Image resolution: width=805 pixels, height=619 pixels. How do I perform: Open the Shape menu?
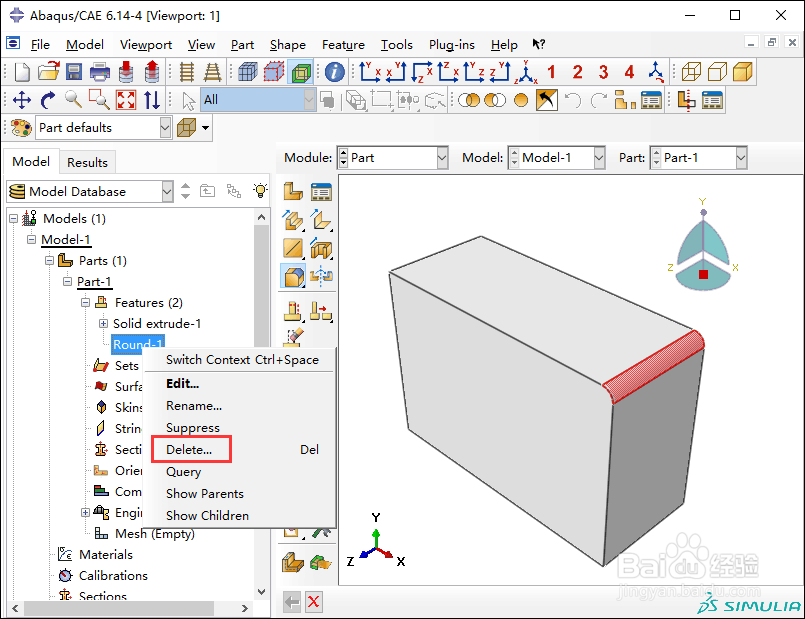(x=288, y=45)
